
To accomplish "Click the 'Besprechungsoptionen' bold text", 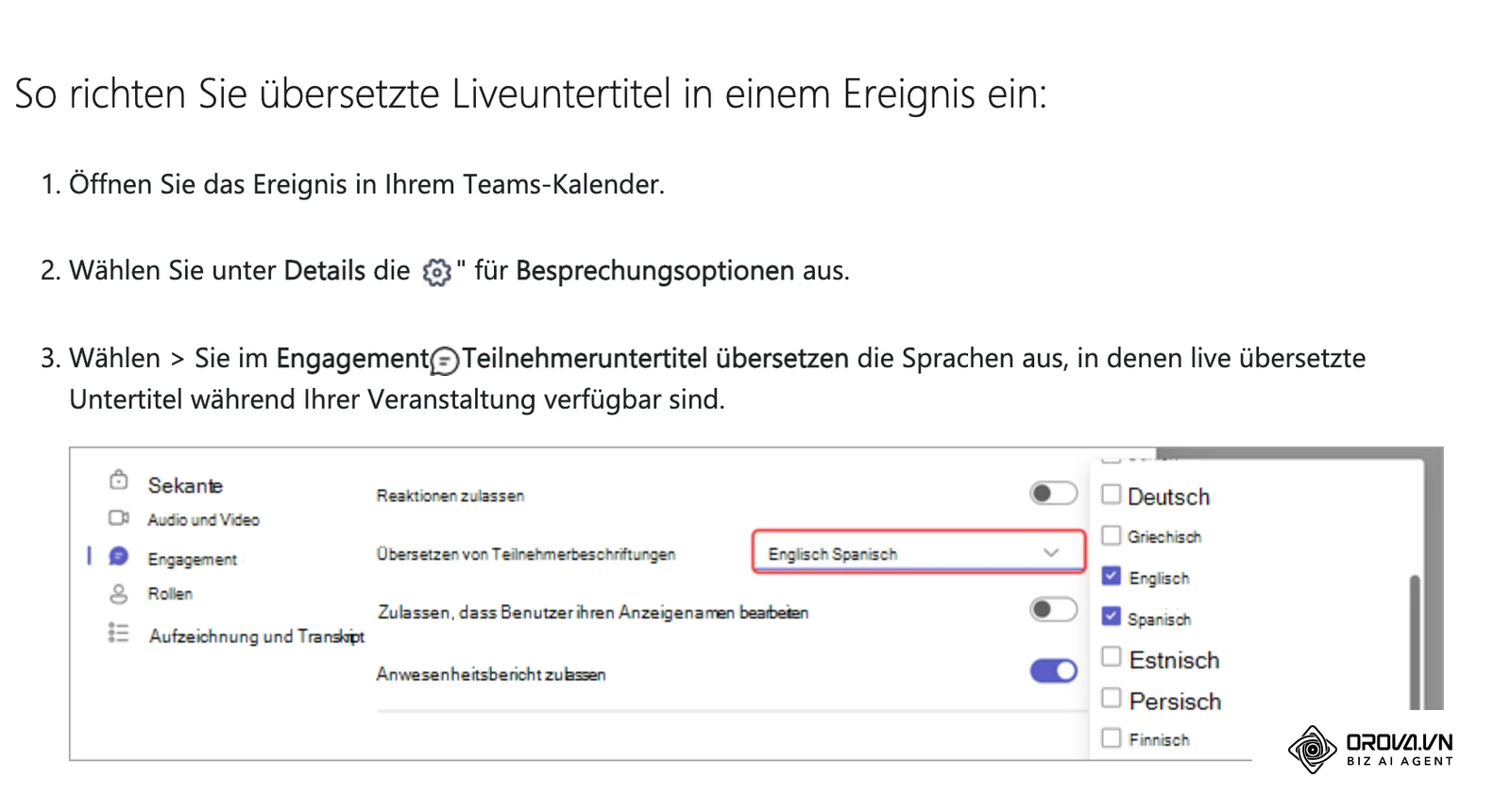I will pyautogui.click(x=654, y=271).
